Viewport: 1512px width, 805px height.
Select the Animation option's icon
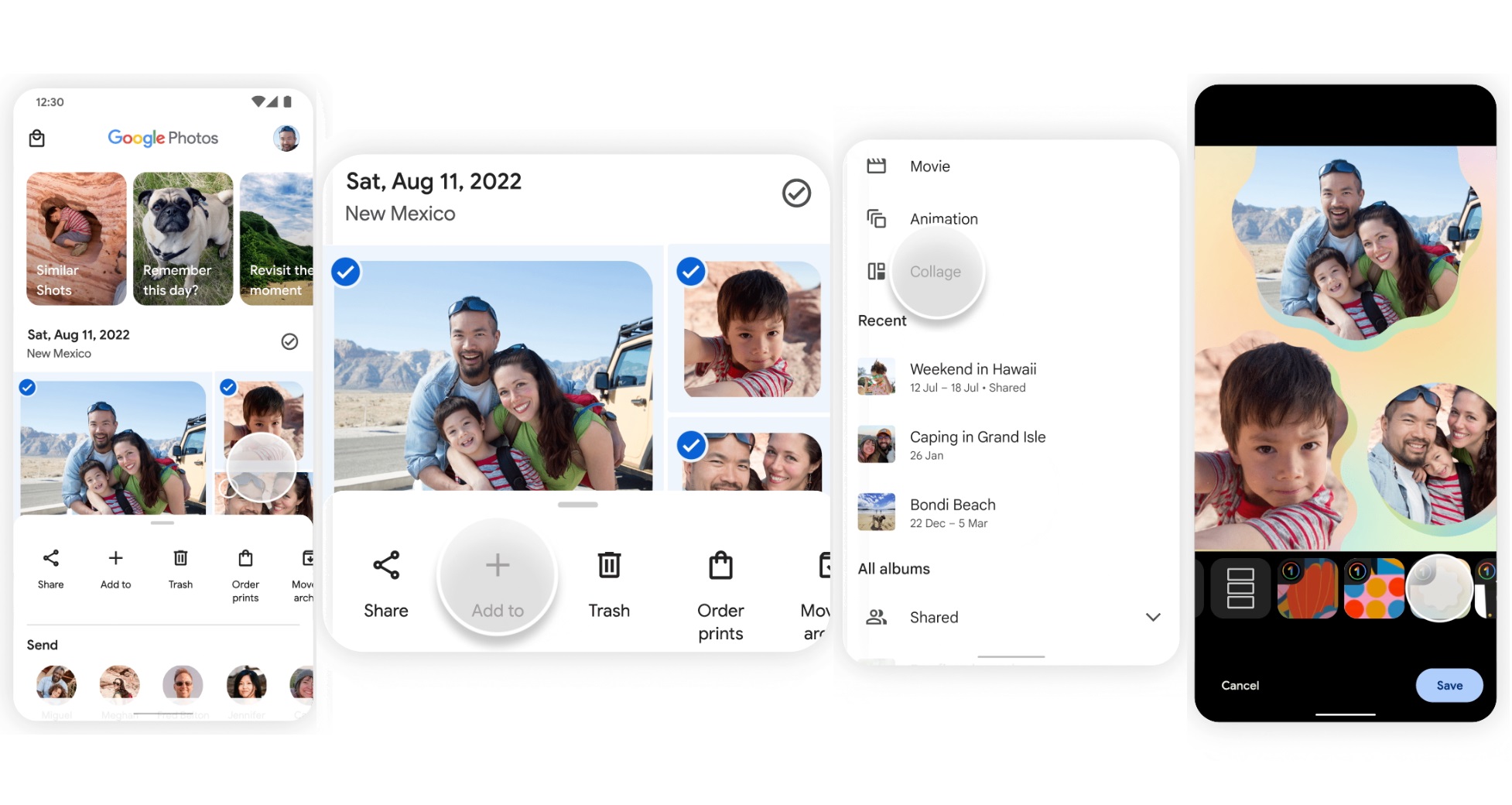click(877, 219)
